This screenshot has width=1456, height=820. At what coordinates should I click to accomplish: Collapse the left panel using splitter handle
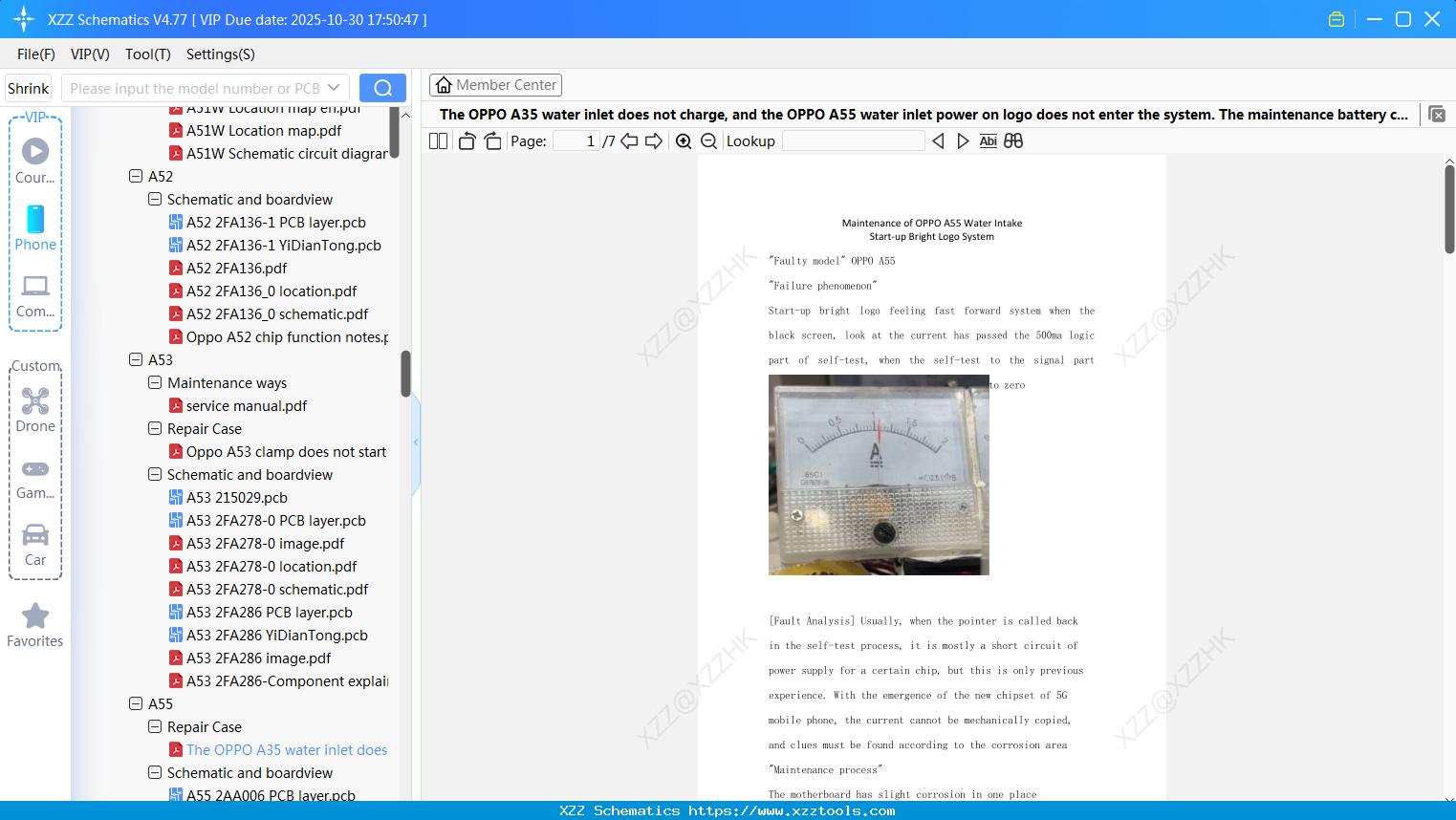416,442
